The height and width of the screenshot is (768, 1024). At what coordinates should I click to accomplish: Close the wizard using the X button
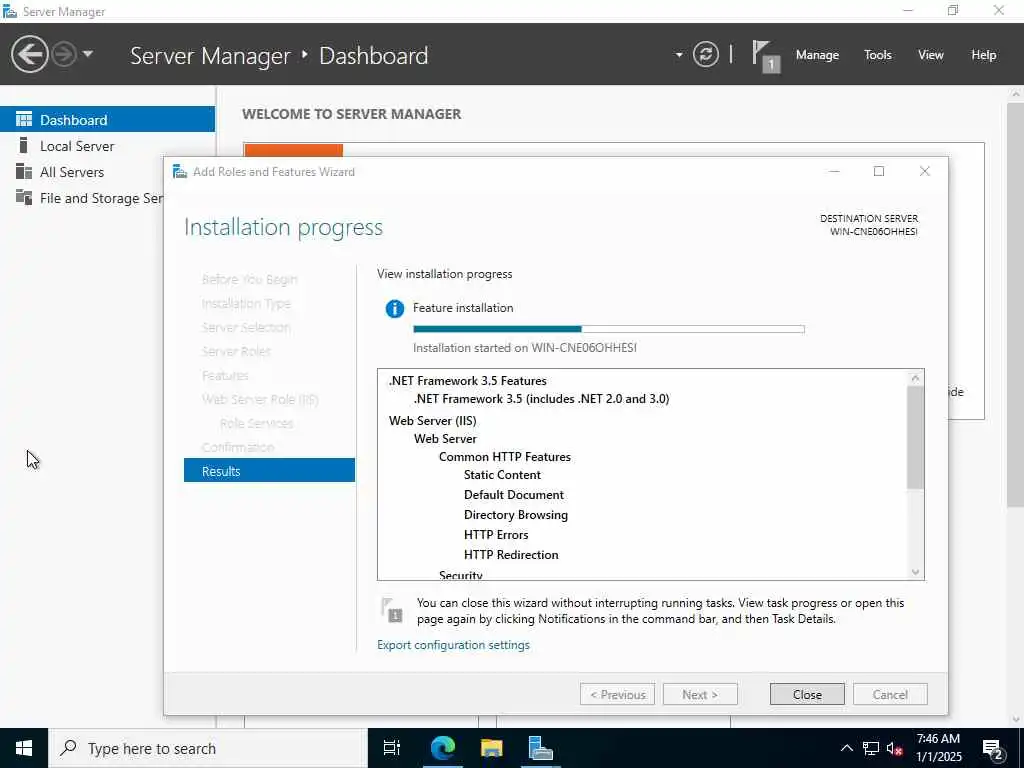pos(925,171)
